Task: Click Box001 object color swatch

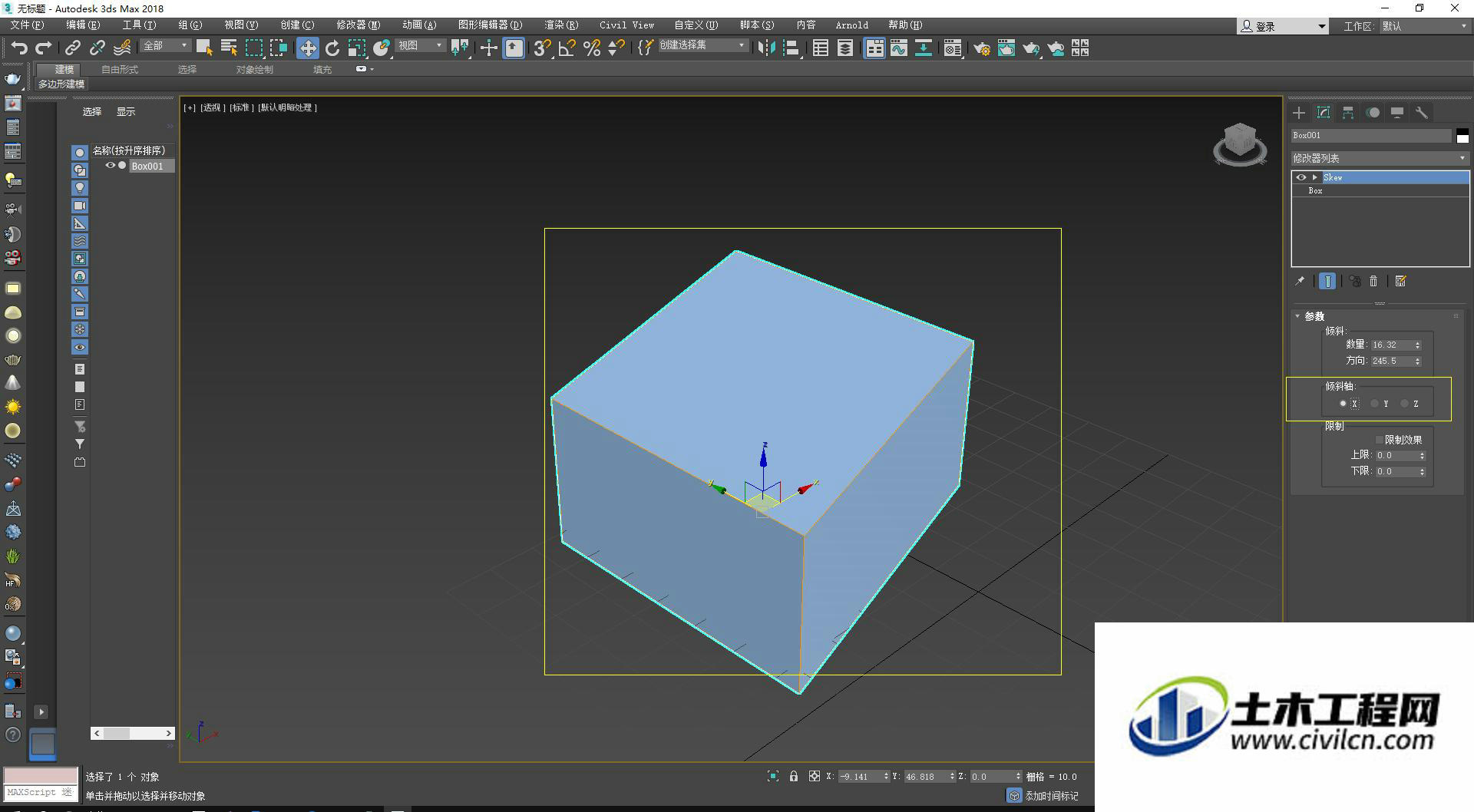Action: (1462, 135)
